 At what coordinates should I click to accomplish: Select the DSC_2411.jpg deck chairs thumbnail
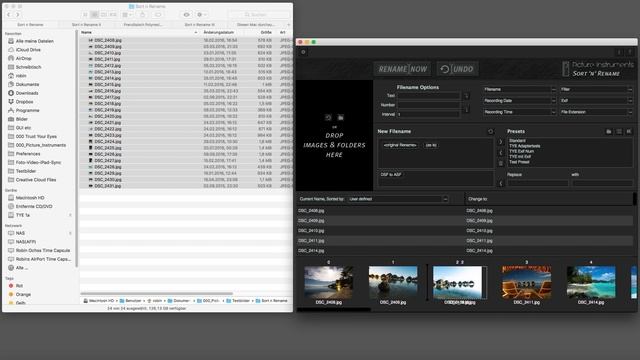[x=527, y=282]
